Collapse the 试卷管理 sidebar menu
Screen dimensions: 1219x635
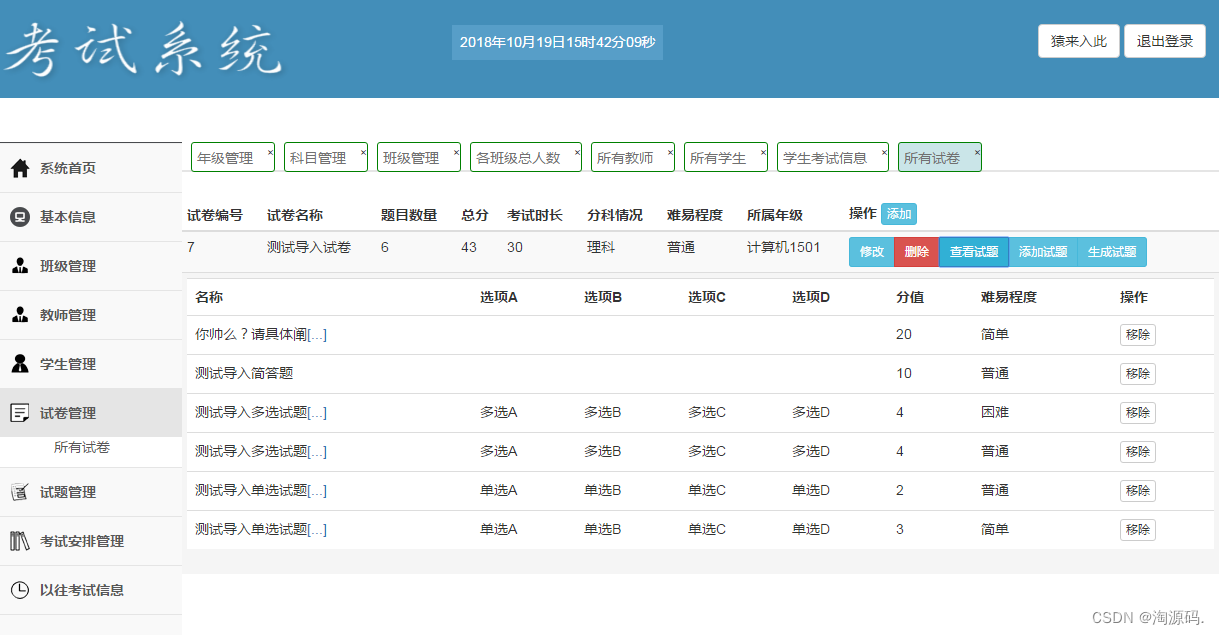(x=91, y=413)
